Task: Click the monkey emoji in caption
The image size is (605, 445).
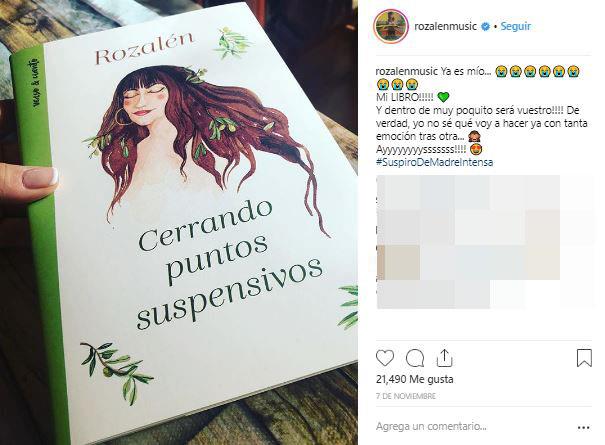Action: pyautogui.click(x=473, y=136)
